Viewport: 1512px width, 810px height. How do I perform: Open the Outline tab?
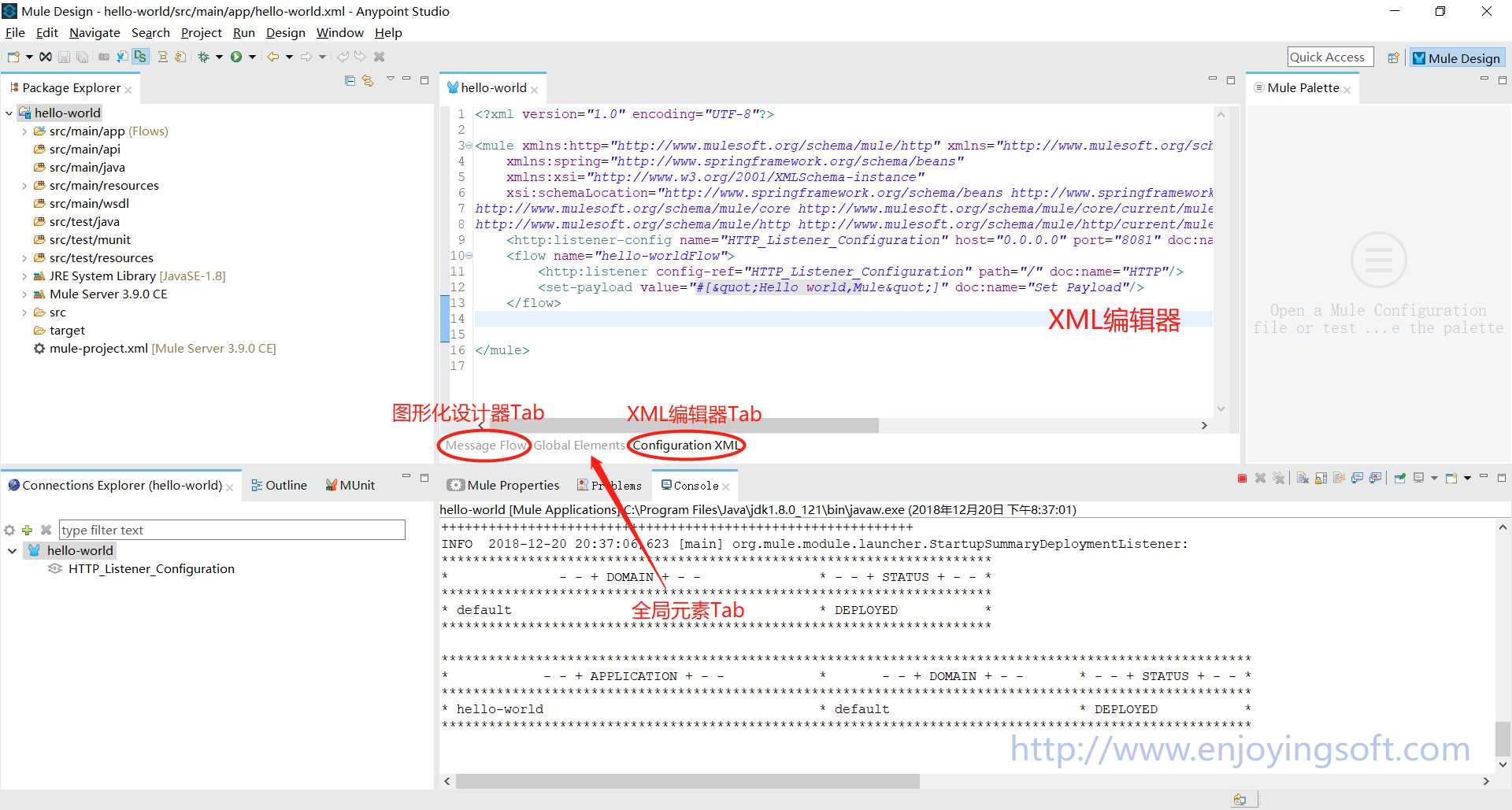coord(279,485)
